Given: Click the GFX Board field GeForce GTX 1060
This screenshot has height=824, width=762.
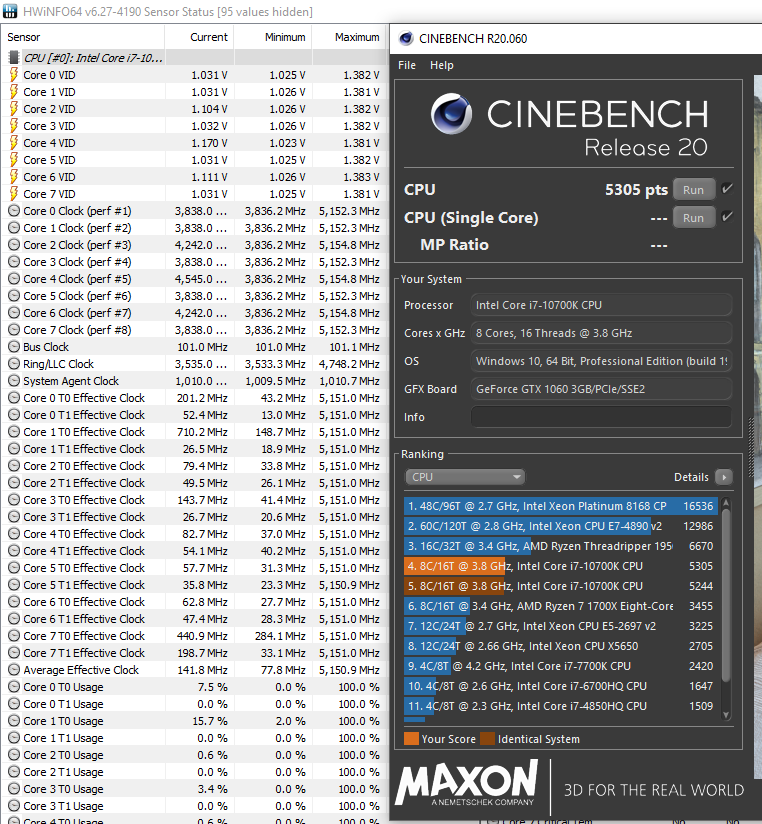Looking at the screenshot, I should pyautogui.click(x=601, y=389).
